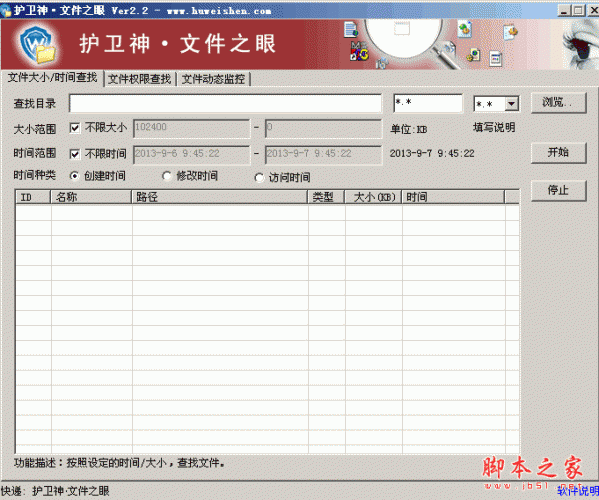Sort results by the ID column header
Screen dimensions: 599x500
33,197
